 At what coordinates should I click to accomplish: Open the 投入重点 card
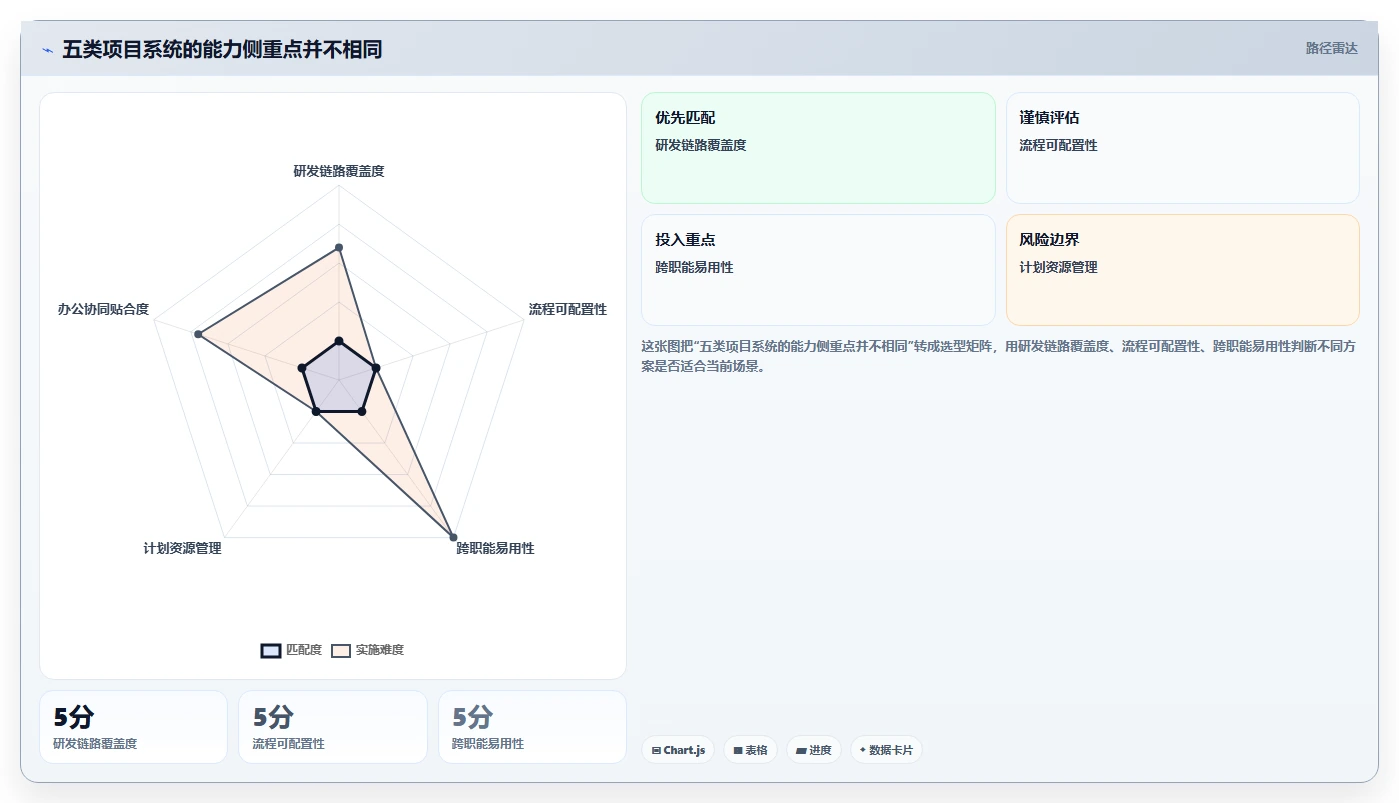(818, 270)
